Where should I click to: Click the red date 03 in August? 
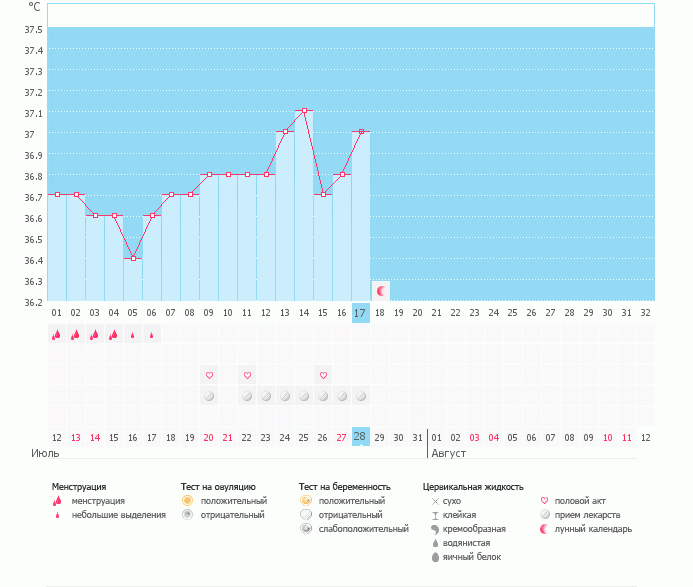coord(474,437)
